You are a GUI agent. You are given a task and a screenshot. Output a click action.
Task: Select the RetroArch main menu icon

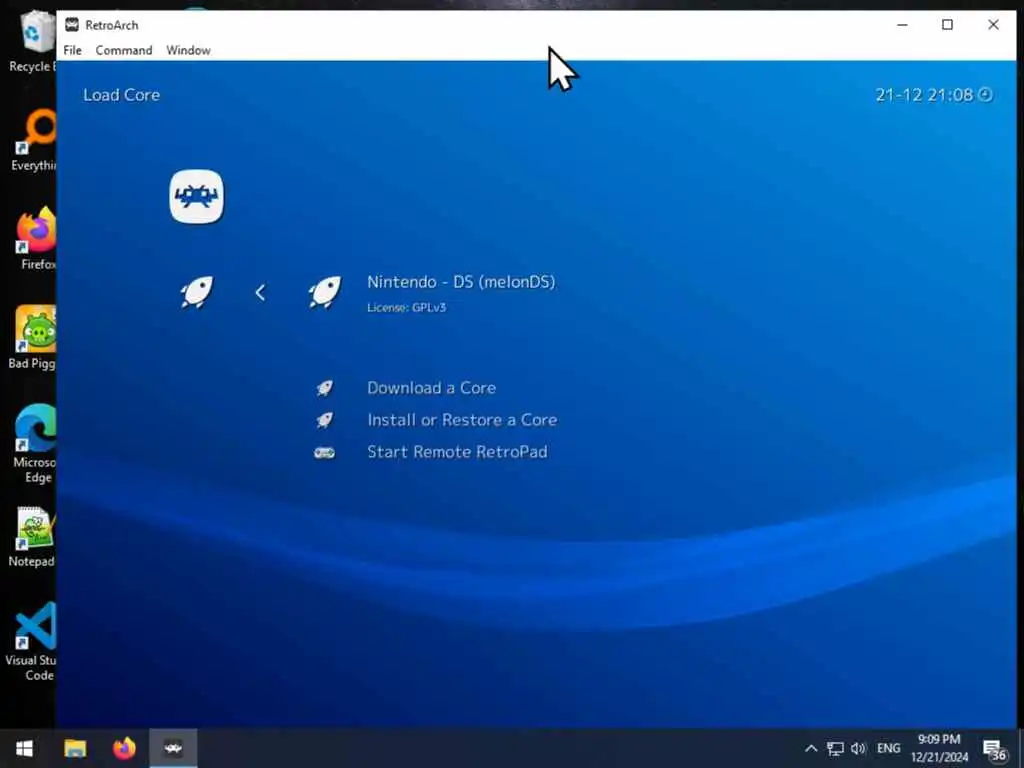click(197, 197)
